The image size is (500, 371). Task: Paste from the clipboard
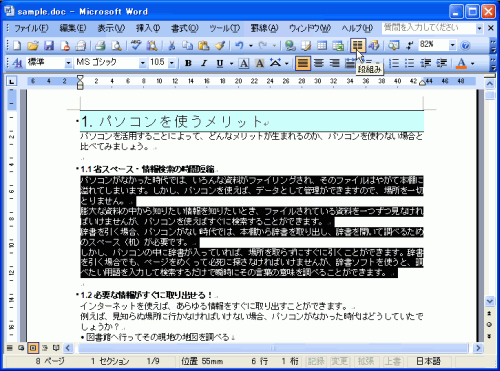[x=204, y=45]
